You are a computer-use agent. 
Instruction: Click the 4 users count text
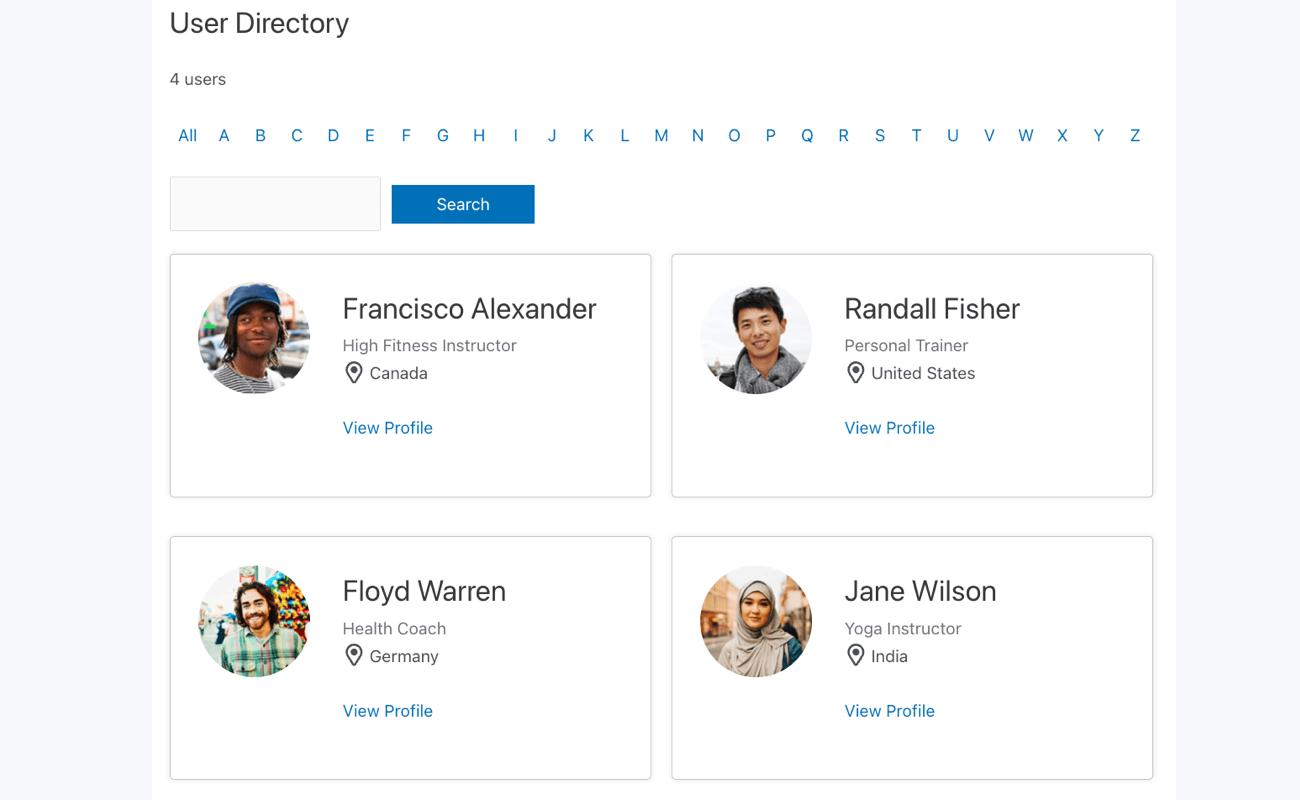[x=198, y=80]
